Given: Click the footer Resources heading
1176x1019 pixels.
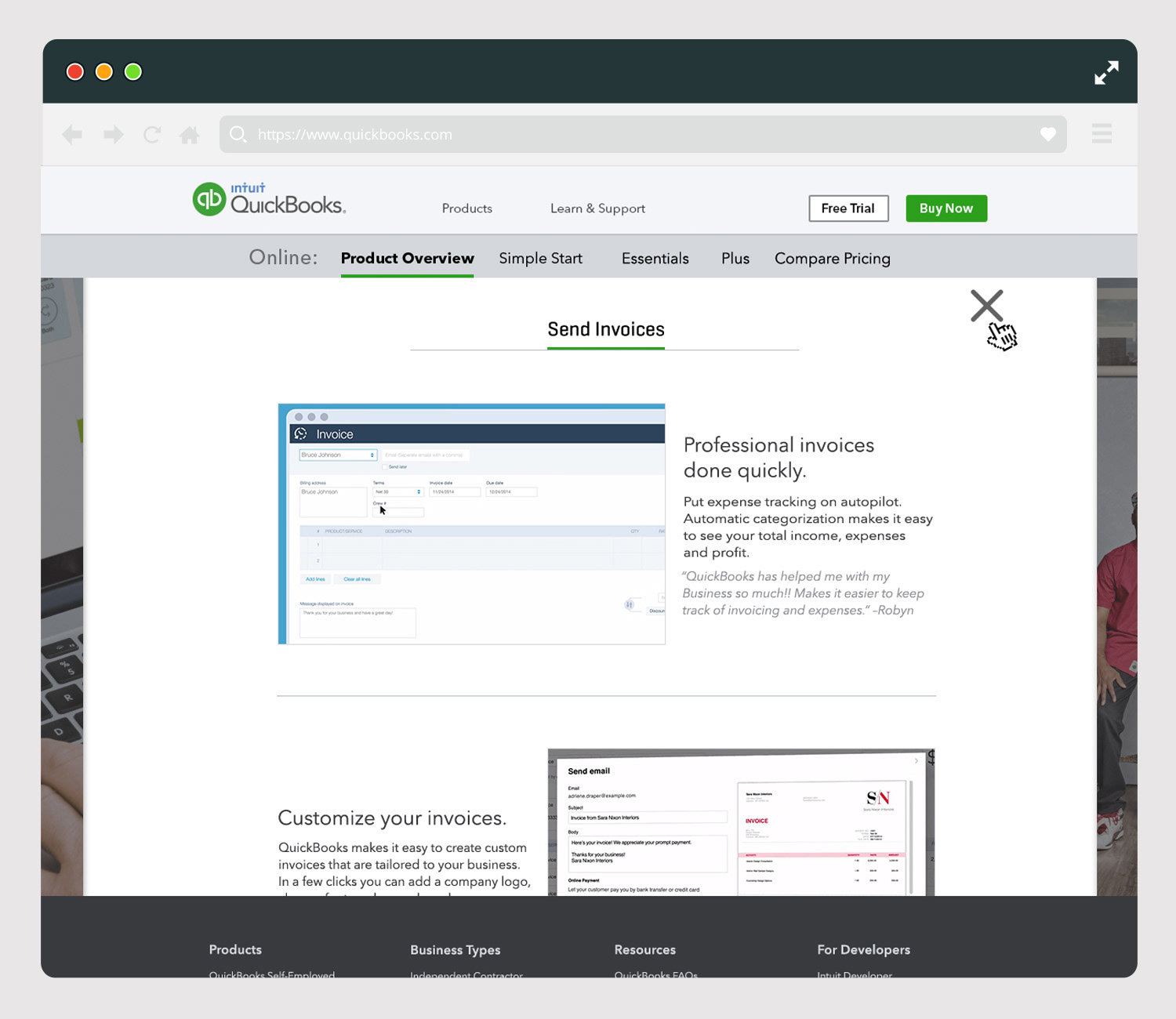Looking at the screenshot, I should [645, 949].
